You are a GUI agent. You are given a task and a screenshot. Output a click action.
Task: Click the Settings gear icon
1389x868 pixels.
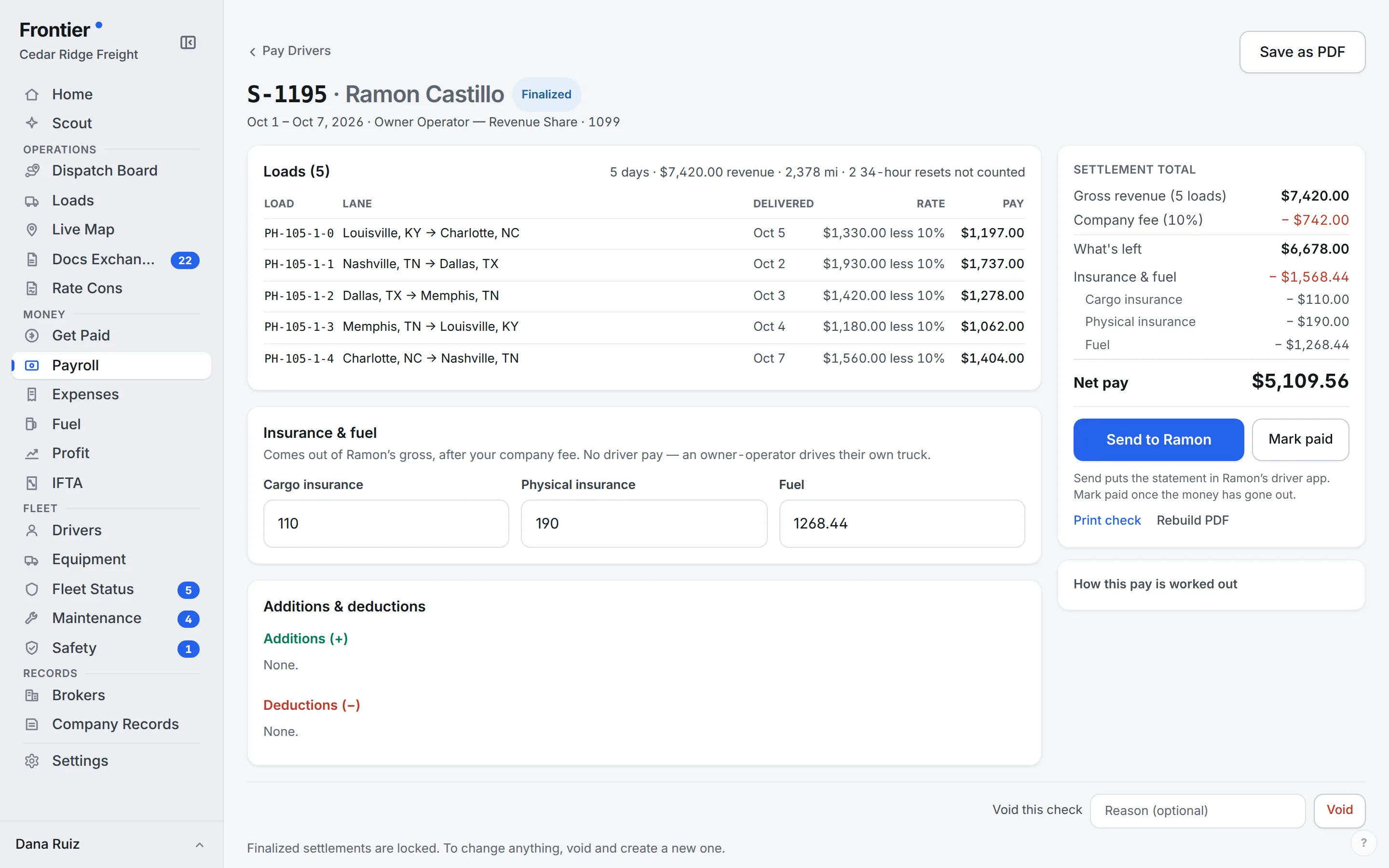tap(32, 760)
